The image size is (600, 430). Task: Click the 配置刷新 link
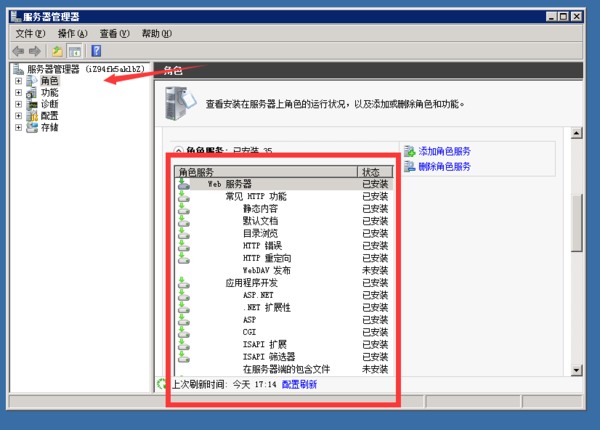(x=299, y=384)
